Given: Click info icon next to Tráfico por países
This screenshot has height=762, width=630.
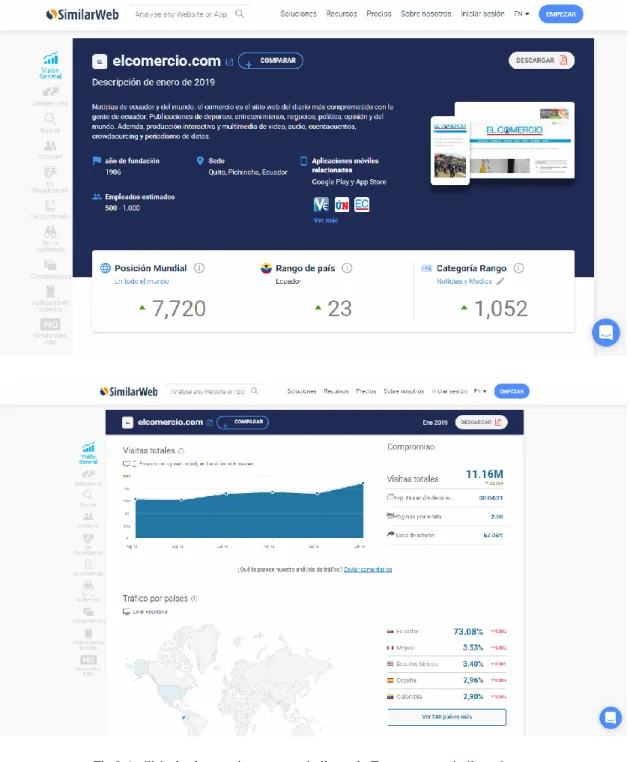Looking at the screenshot, I should [194, 599].
